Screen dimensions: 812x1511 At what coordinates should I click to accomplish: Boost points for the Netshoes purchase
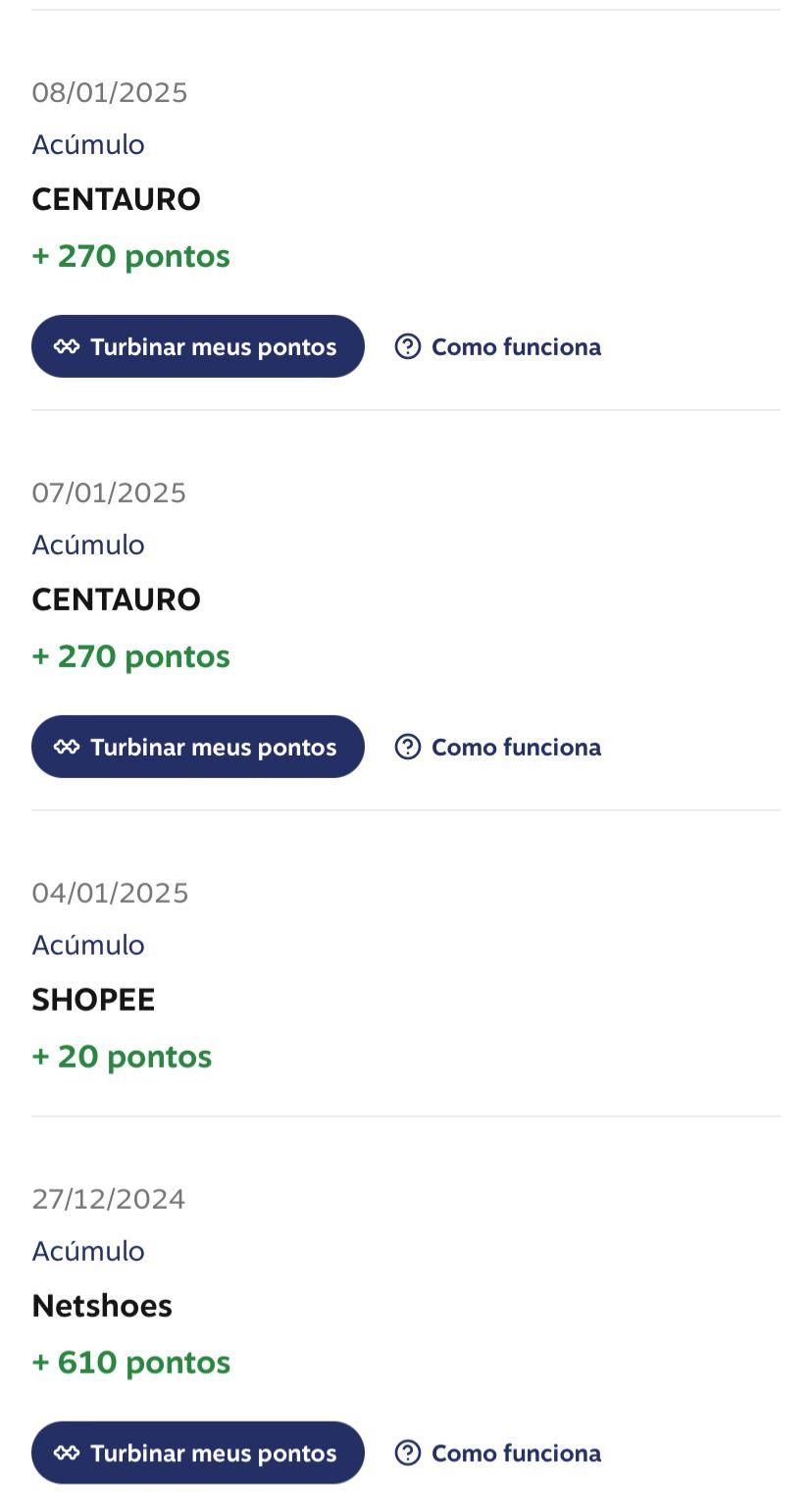(x=198, y=1453)
